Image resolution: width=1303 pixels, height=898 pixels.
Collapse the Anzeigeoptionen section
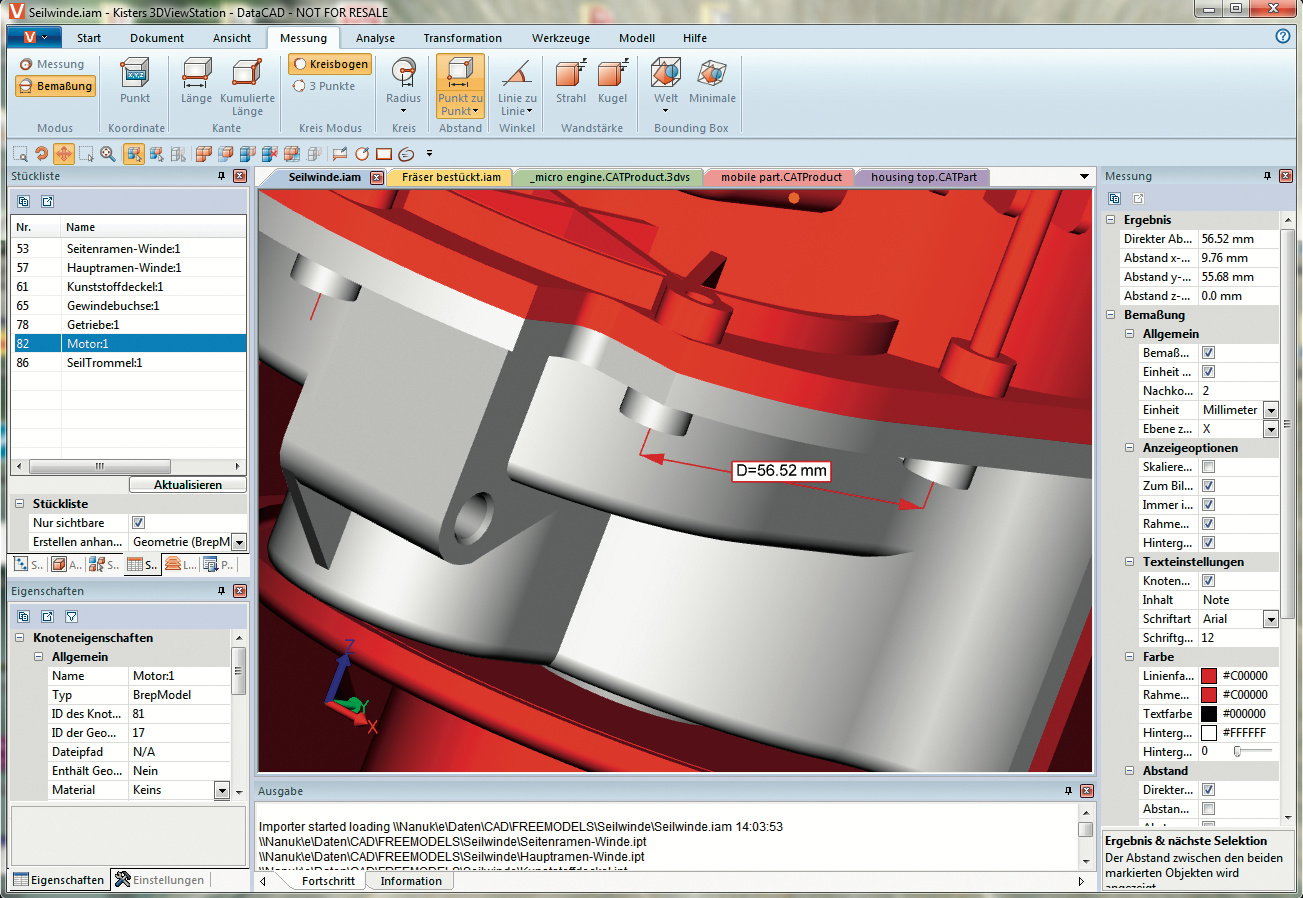pos(1131,448)
